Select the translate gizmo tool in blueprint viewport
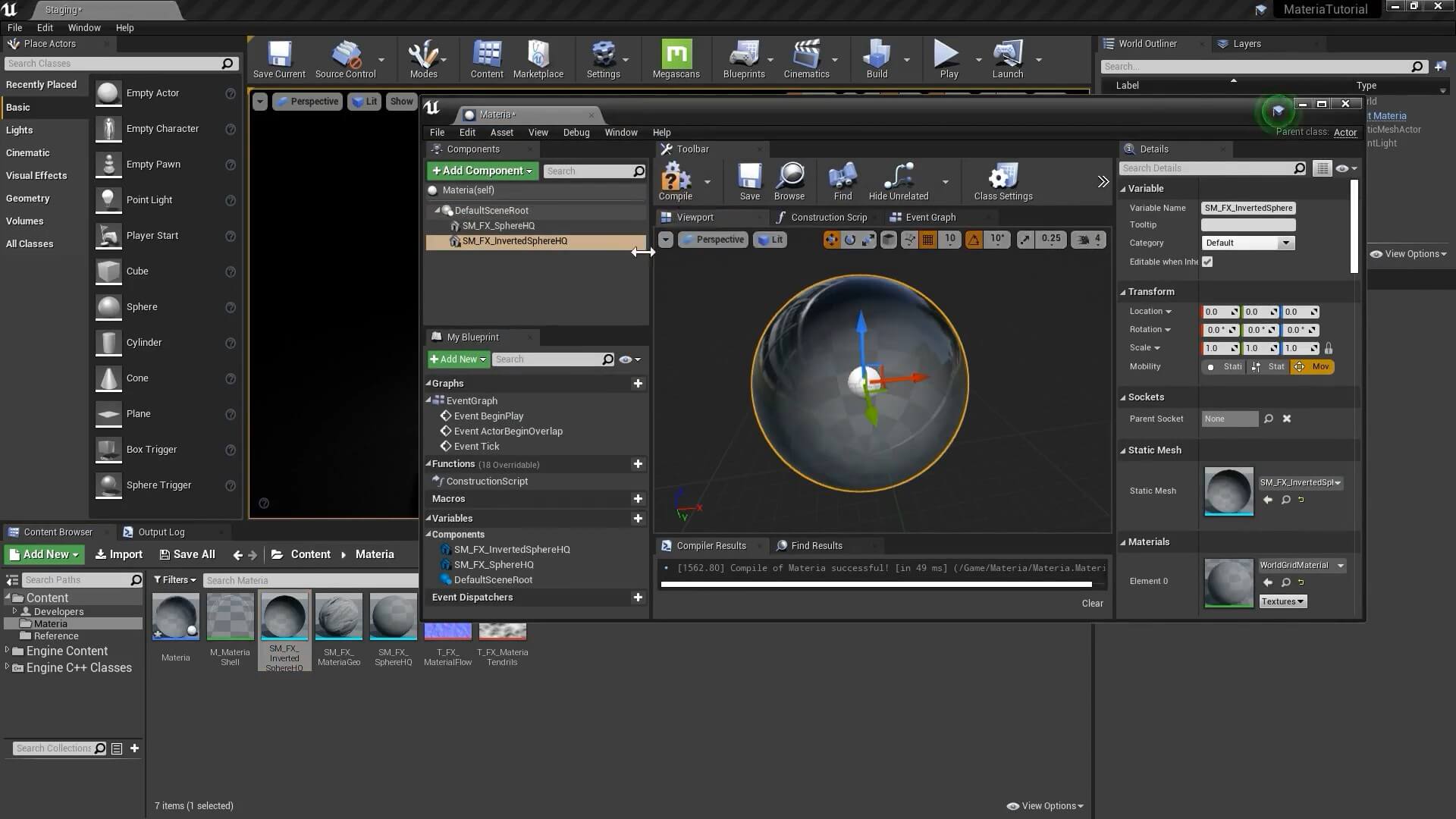 click(832, 240)
